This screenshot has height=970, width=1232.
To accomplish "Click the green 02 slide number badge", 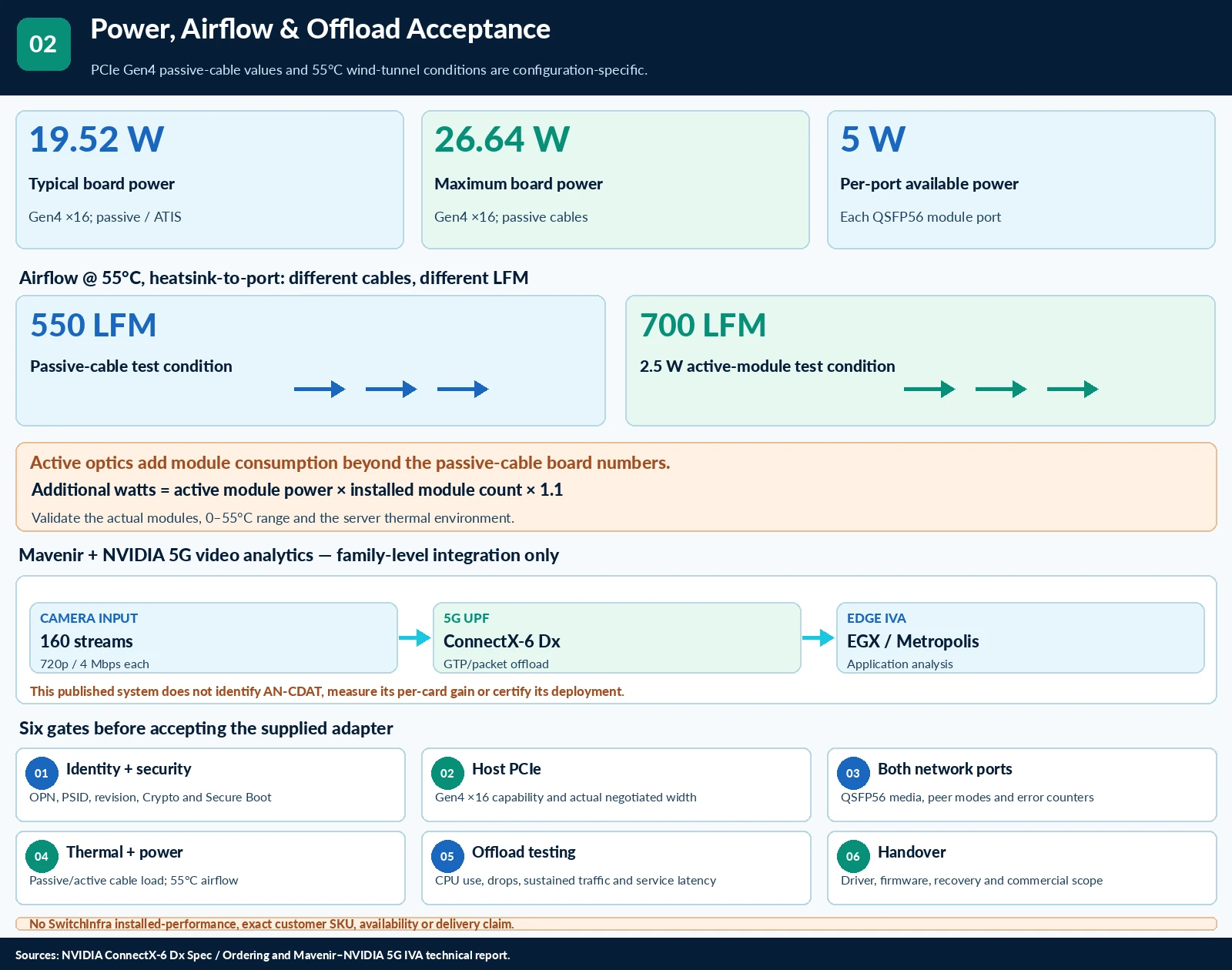I will (x=43, y=44).
